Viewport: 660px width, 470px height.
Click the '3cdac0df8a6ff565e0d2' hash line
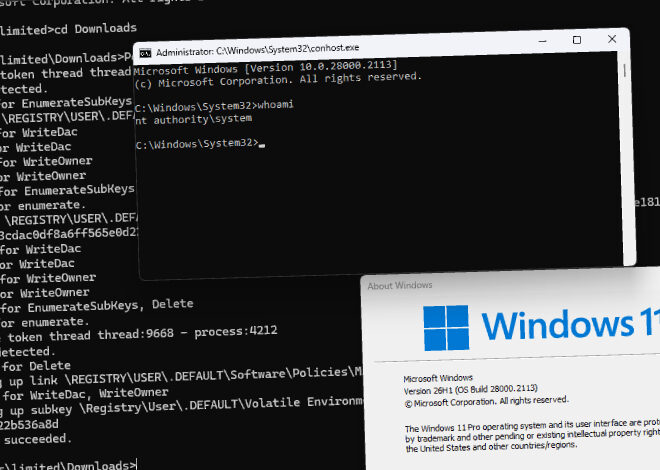(x=69, y=234)
